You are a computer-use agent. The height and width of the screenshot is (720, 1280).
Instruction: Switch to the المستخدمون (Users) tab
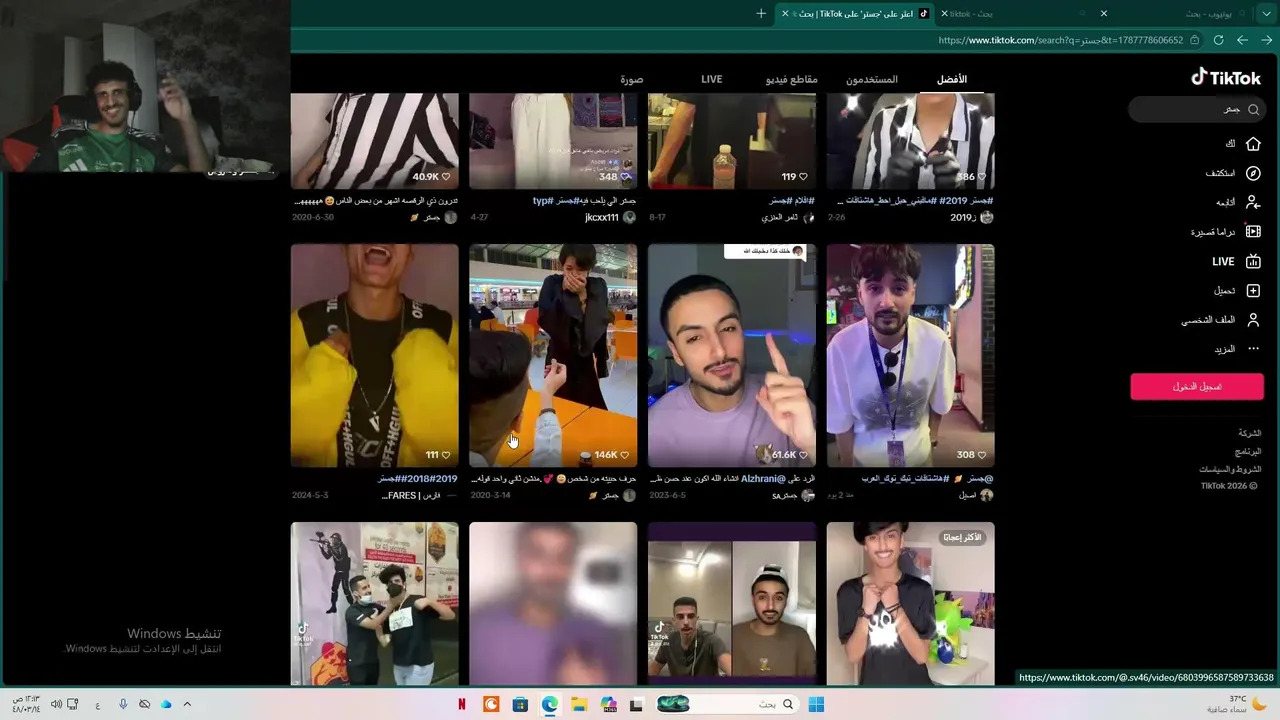pyautogui.click(x=872, y=79)
